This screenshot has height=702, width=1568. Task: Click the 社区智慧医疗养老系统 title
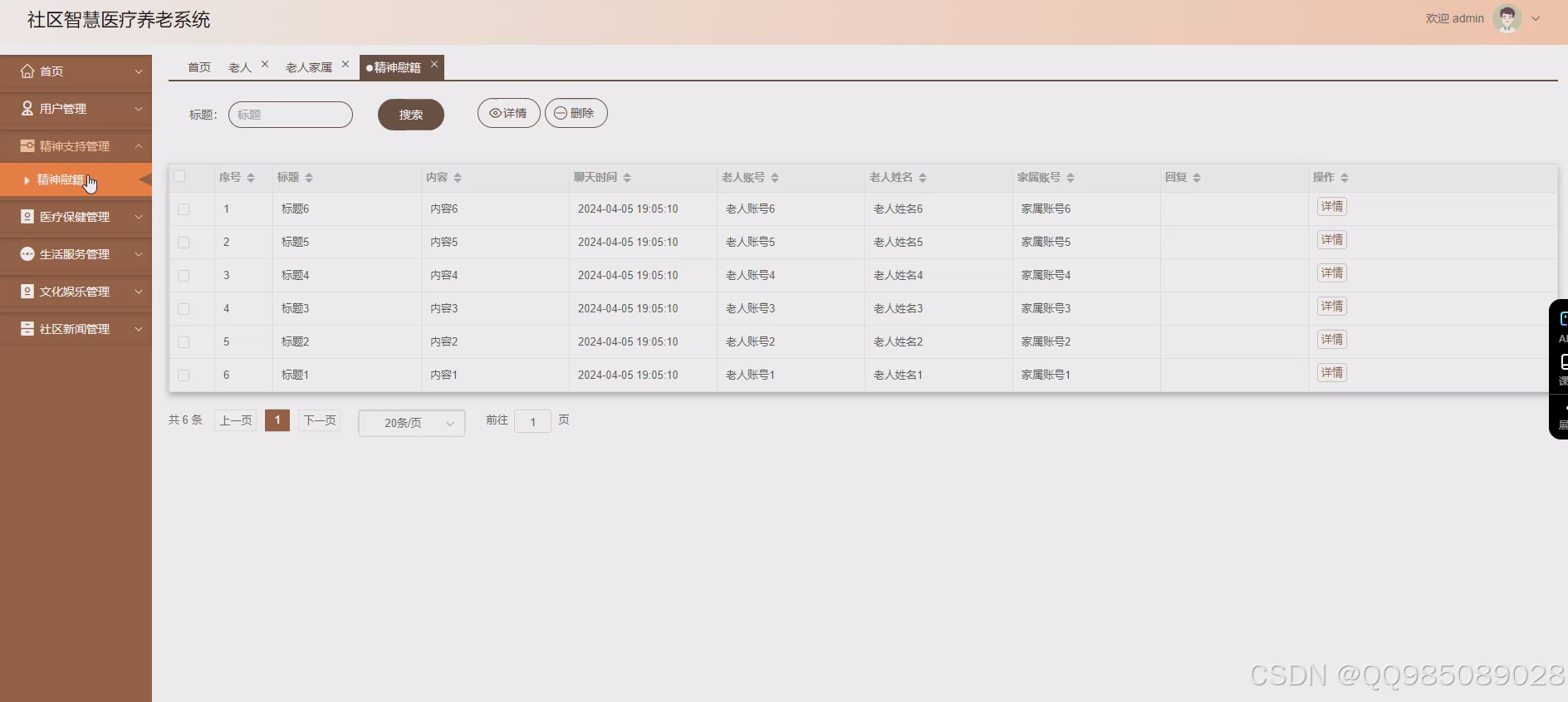tap(119, 20)
